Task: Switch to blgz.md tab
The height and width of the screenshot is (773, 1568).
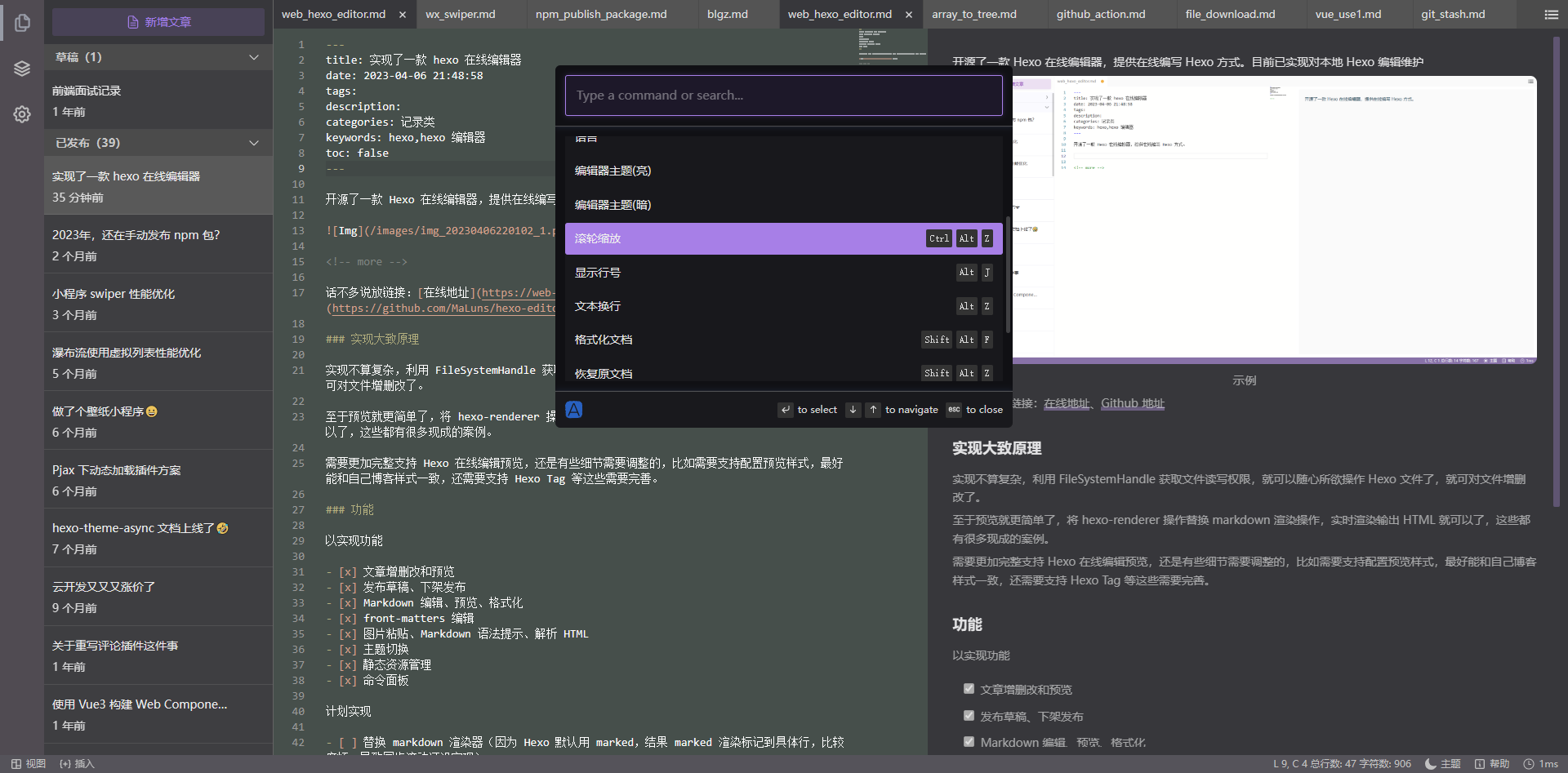Action: pos(737,15)
